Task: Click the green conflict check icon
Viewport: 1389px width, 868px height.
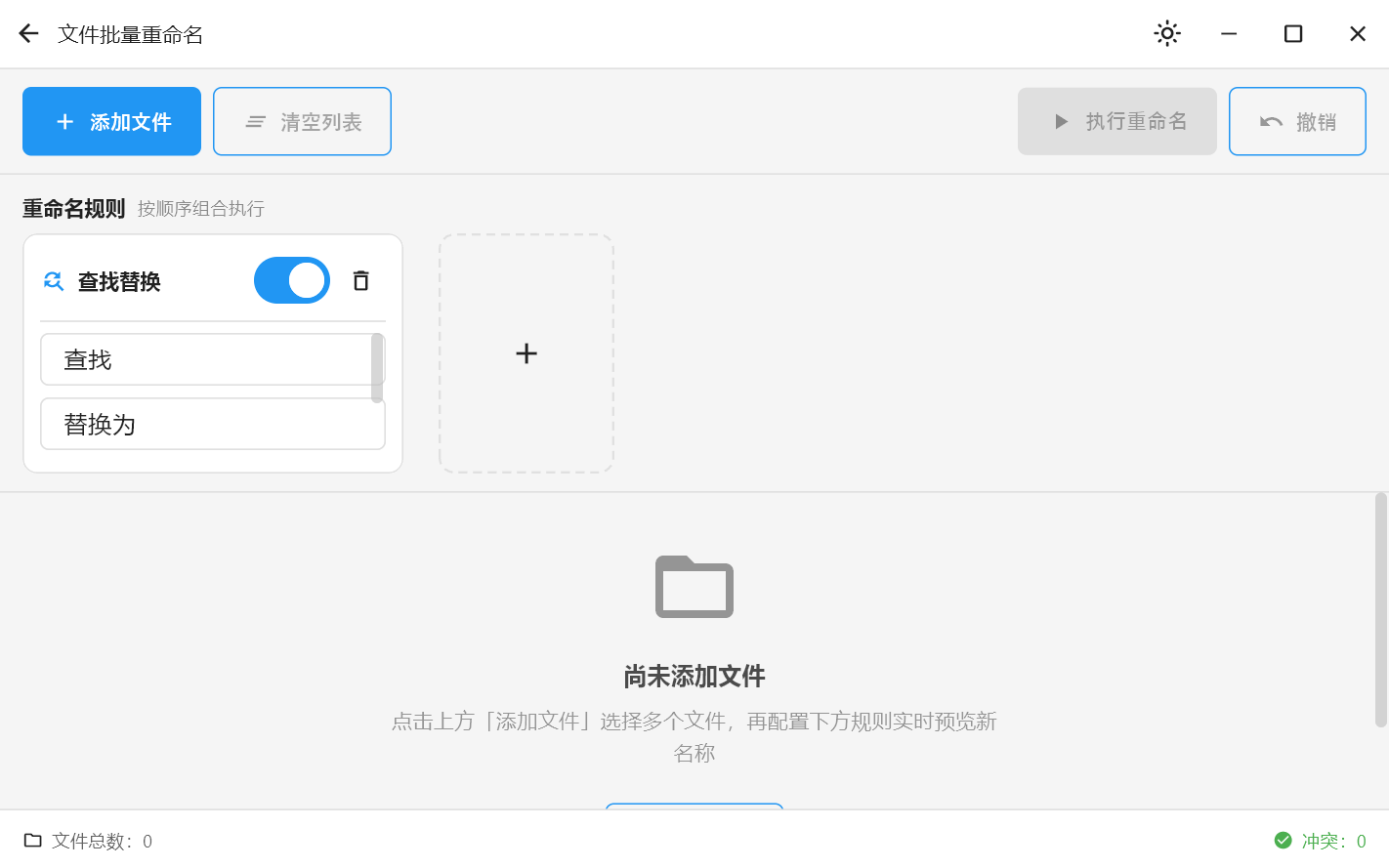Action: [x=1284, y=840]
